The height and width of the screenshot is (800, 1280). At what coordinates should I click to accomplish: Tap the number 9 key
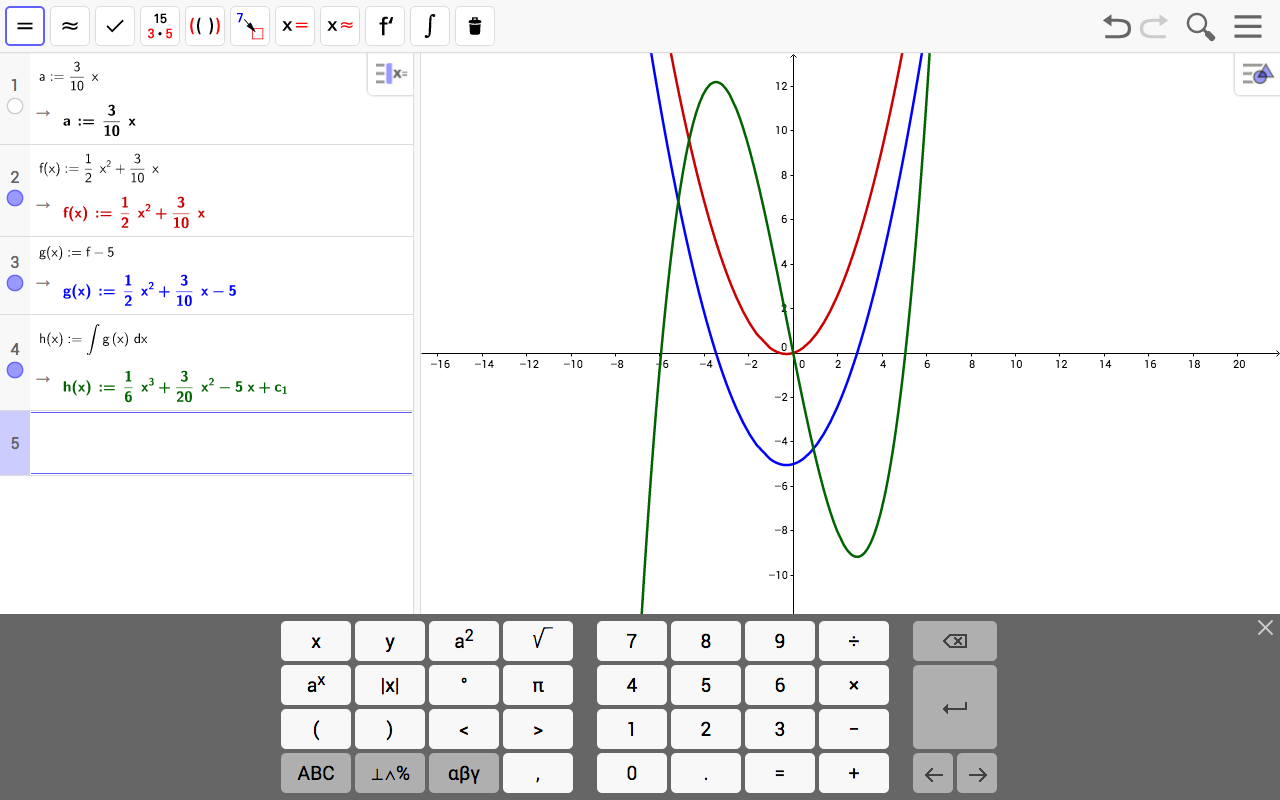(x=780, y=641)
